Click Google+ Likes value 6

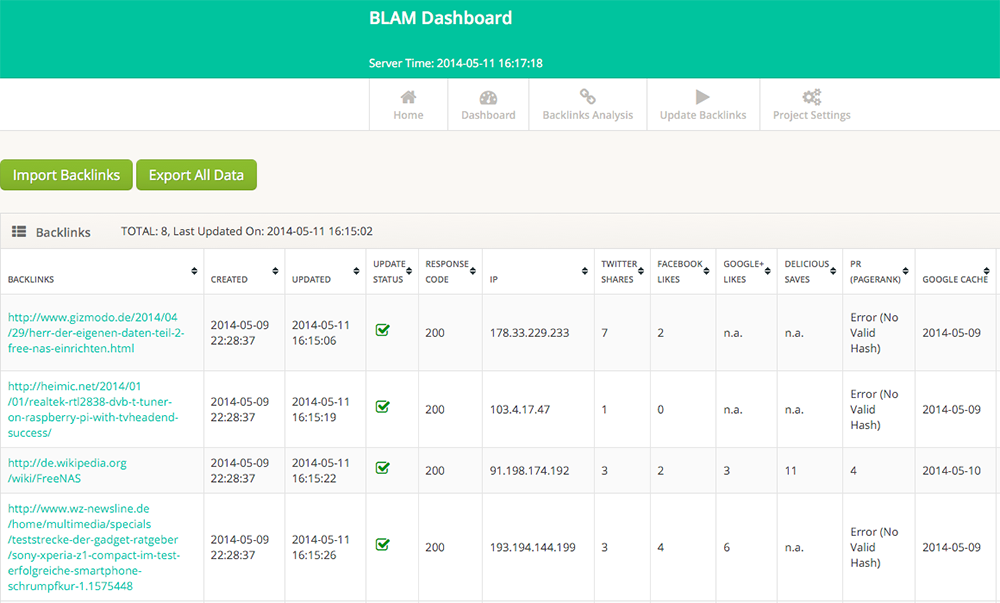(726, 547)
